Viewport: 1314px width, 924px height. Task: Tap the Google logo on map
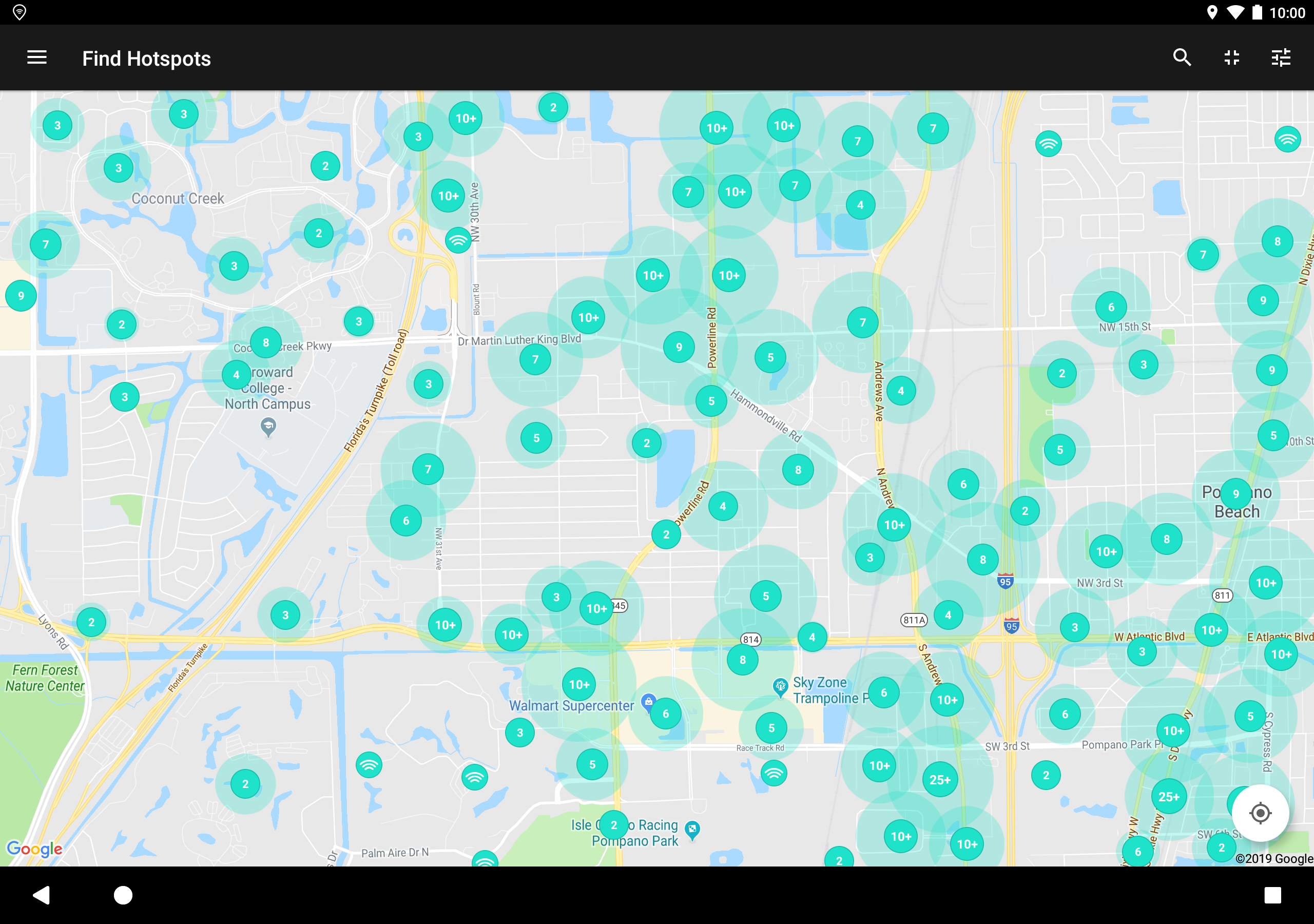(x=34, y=849)
